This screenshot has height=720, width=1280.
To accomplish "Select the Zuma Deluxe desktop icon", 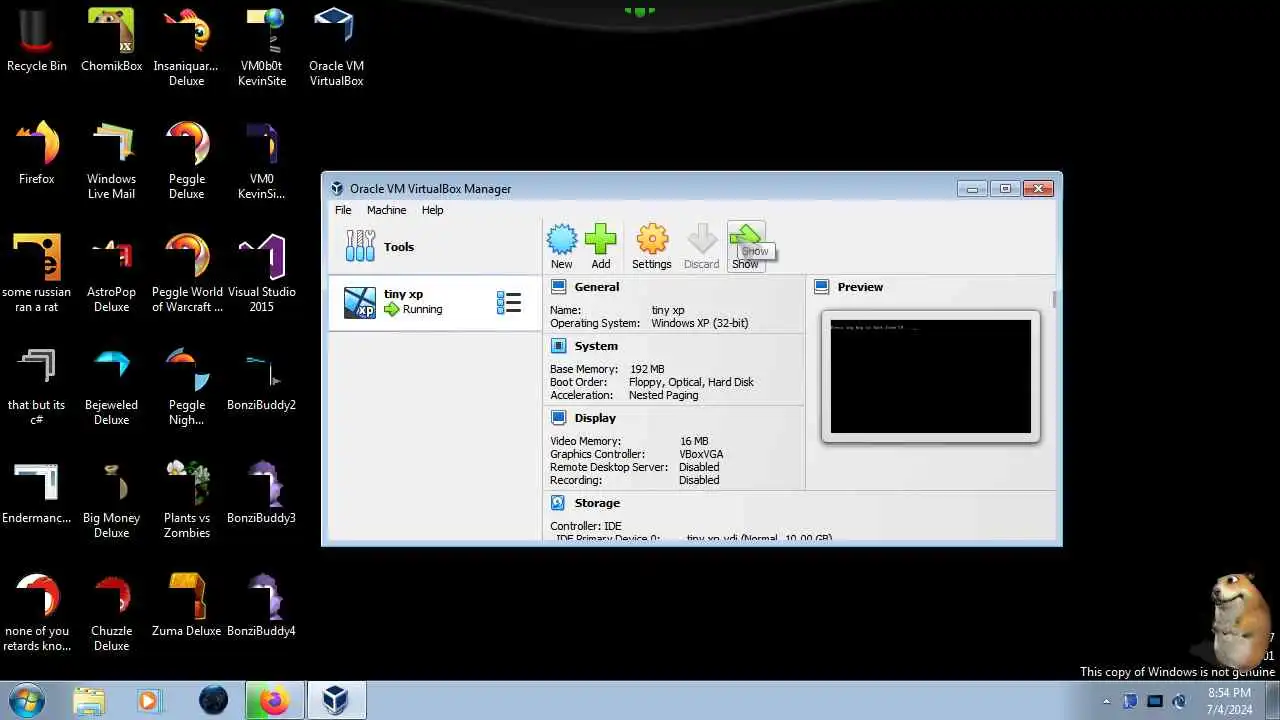I will [x=186, y=606].
